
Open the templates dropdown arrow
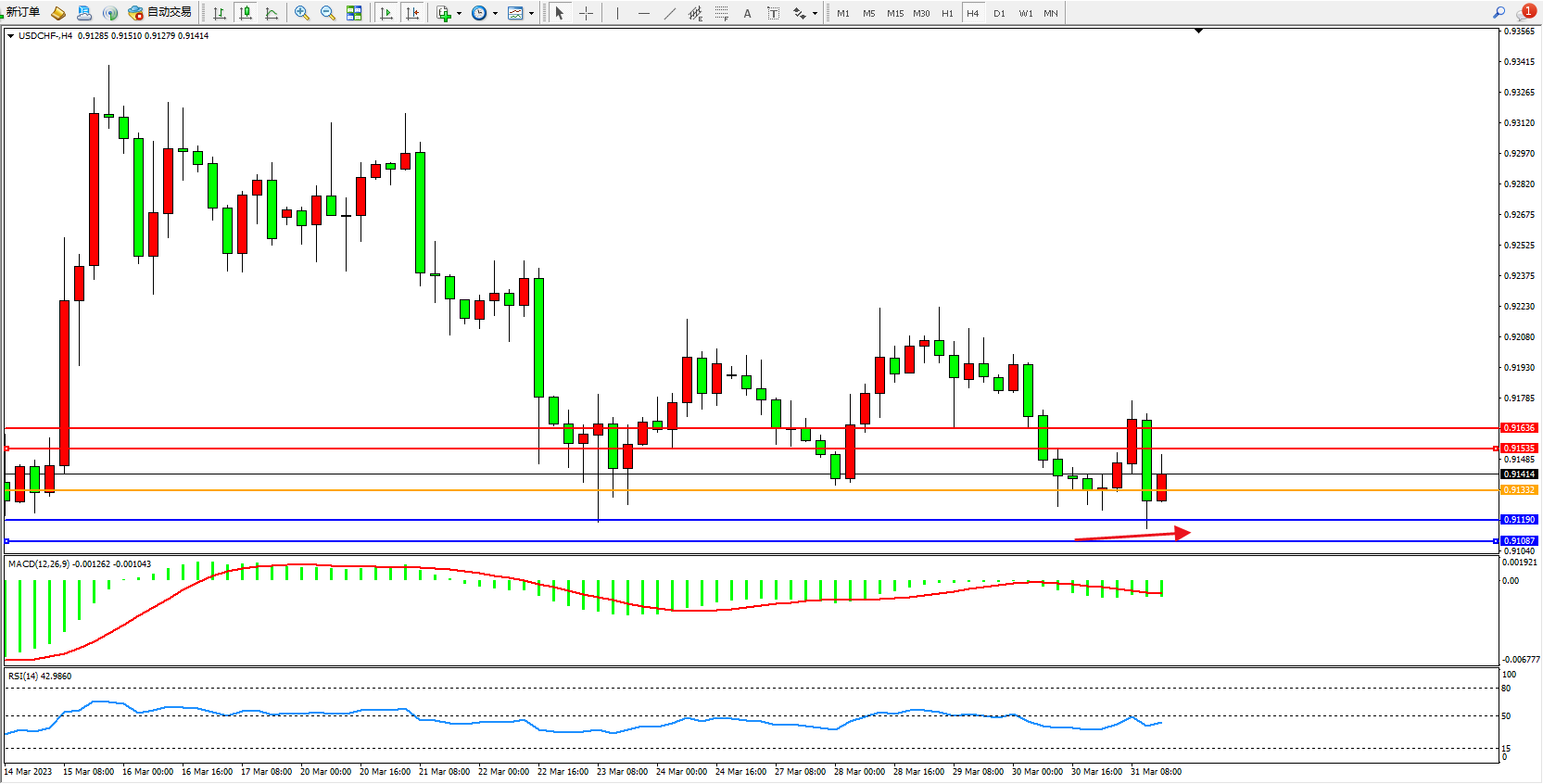pos(531,13)
